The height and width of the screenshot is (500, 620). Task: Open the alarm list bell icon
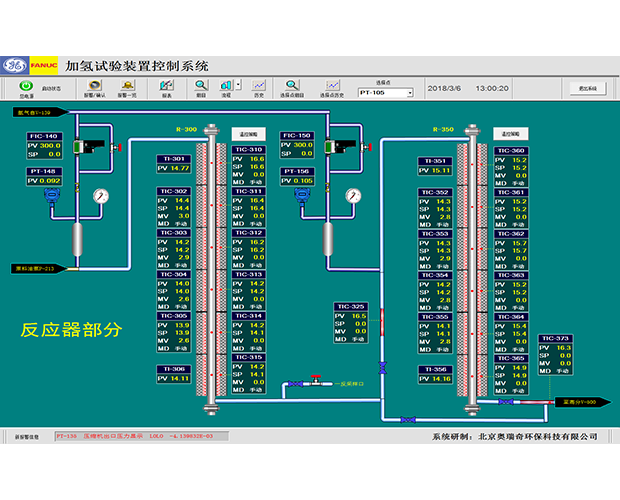pos(127,85)
